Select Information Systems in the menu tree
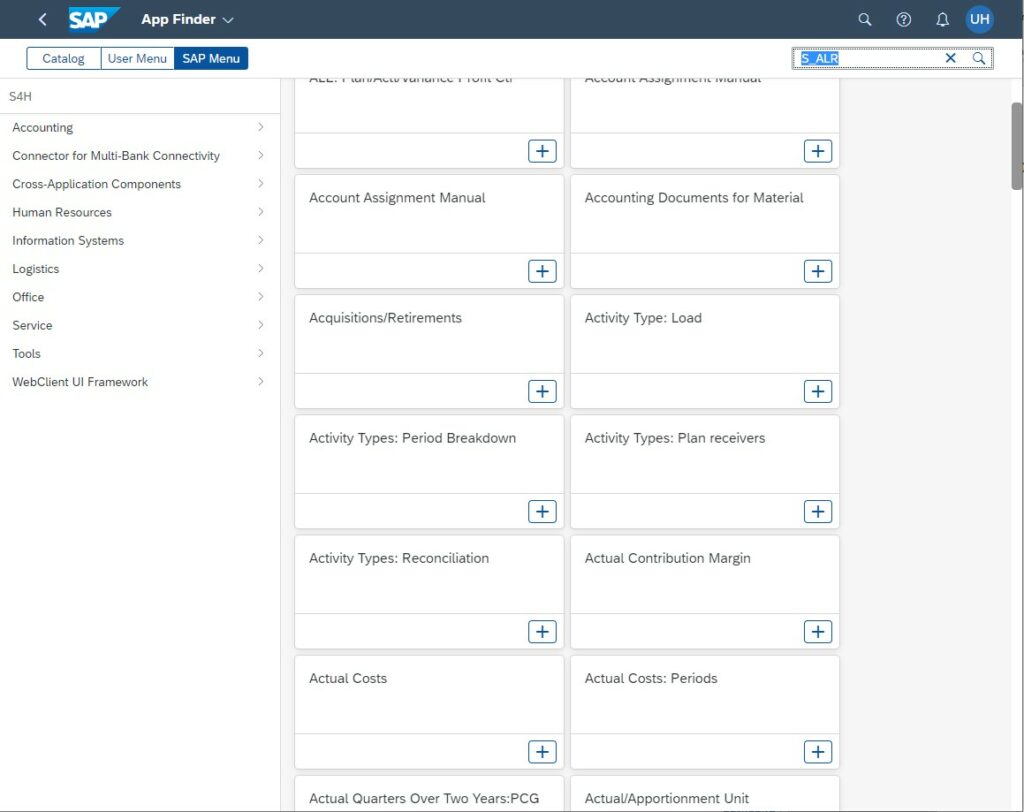The image size is (1024, 812). (68, 241)
